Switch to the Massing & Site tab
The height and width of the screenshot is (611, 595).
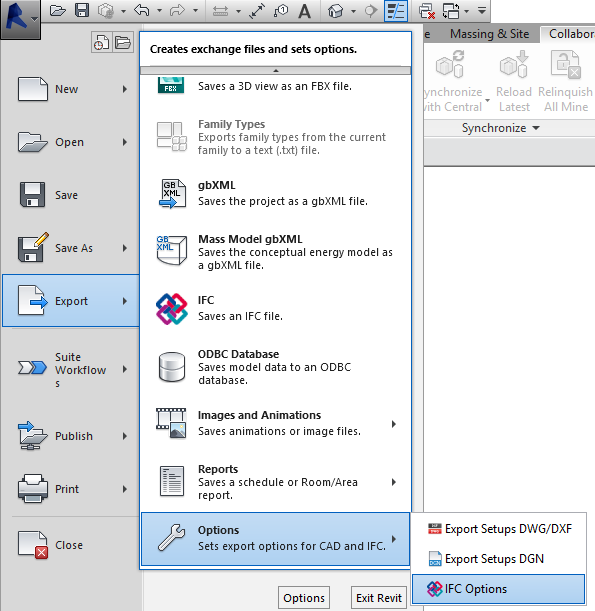point(489,34)
